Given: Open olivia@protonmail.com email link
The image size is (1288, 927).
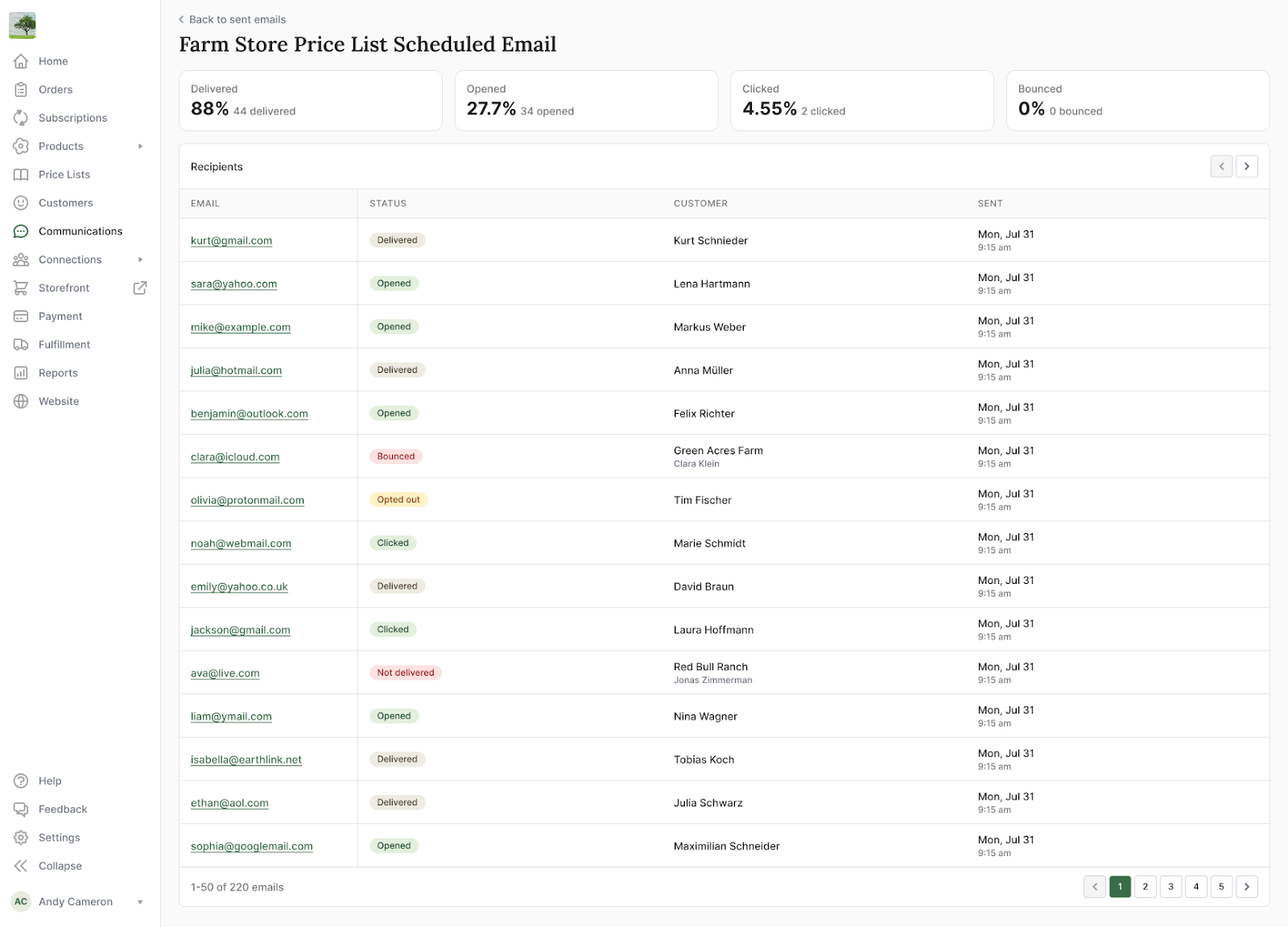Looking at the screenshot, I should [247, 500].
